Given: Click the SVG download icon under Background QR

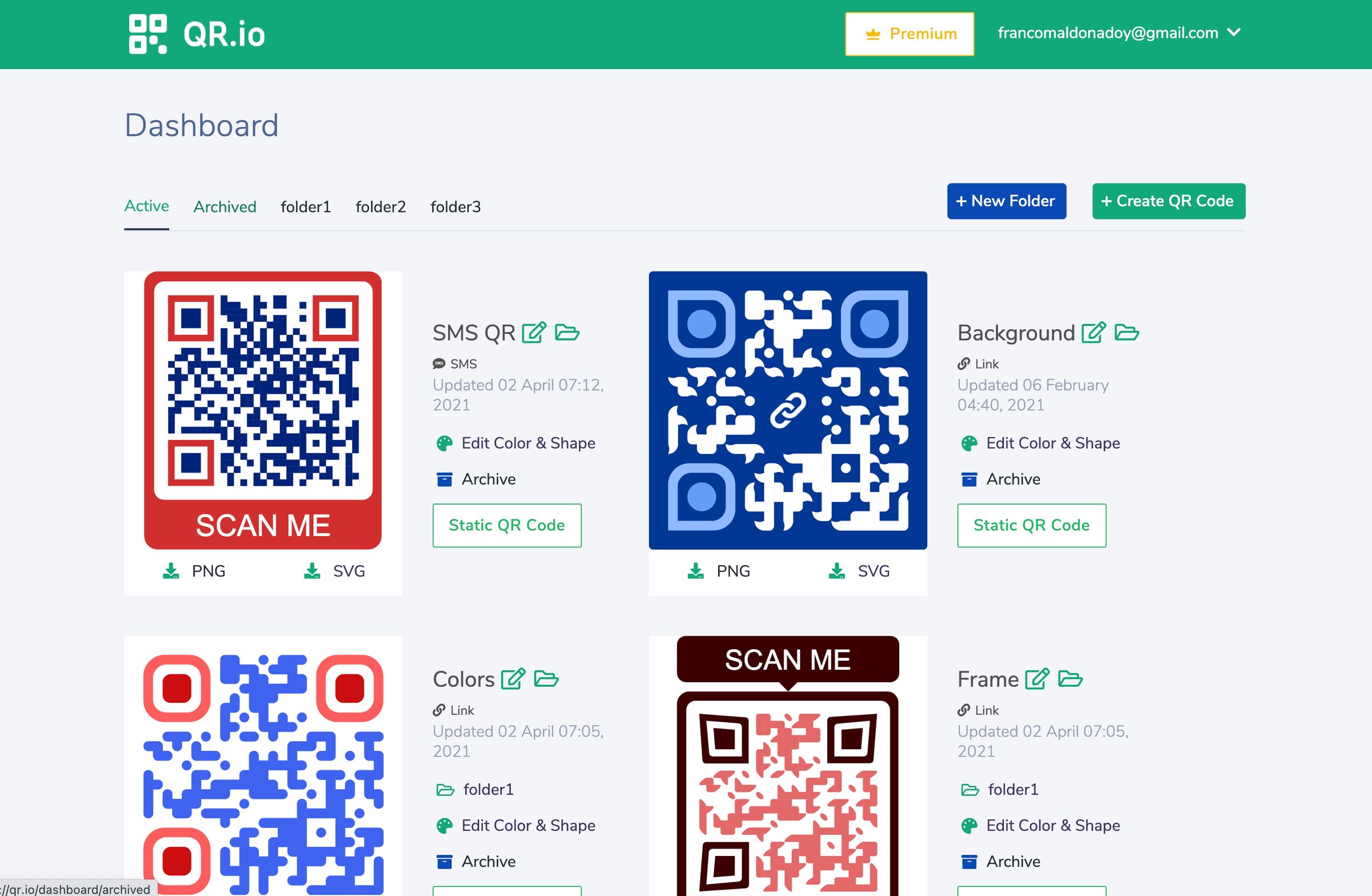Looking at the screenshot, I should tap(837, 570).
